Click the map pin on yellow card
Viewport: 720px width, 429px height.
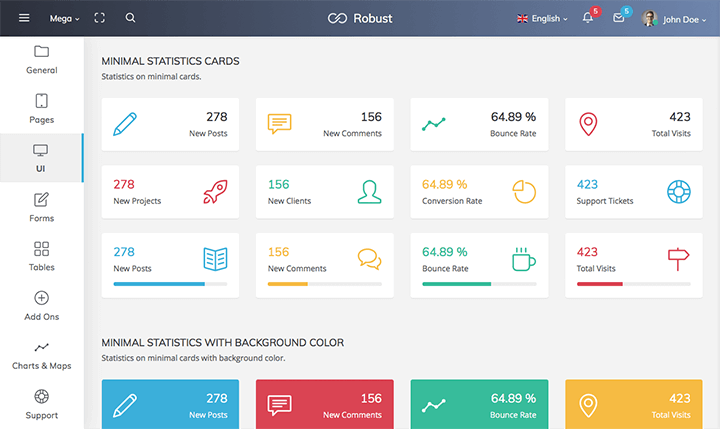click(588, 406)
